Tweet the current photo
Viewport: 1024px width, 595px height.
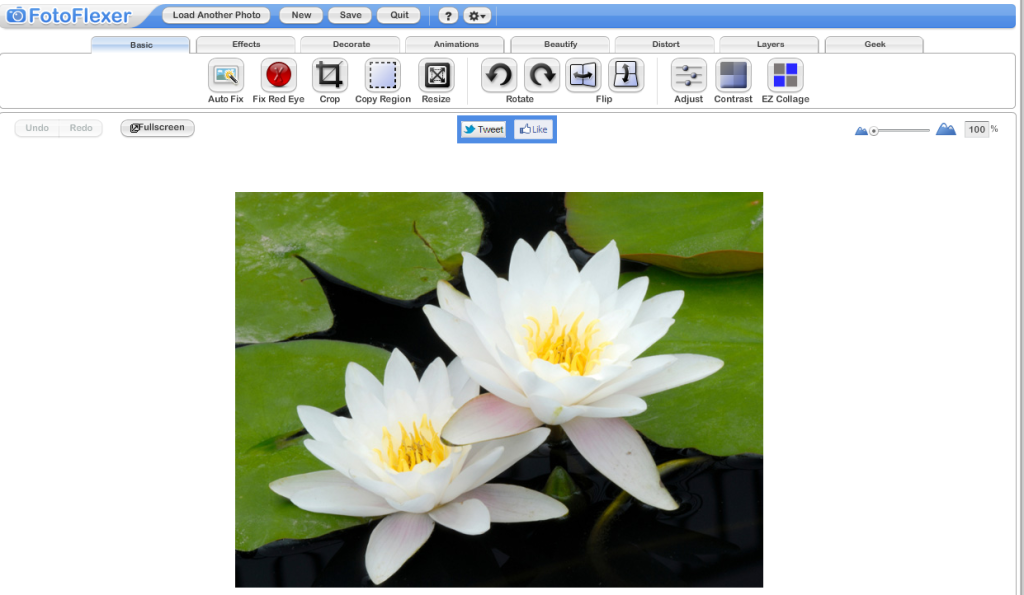pos(483,129)
